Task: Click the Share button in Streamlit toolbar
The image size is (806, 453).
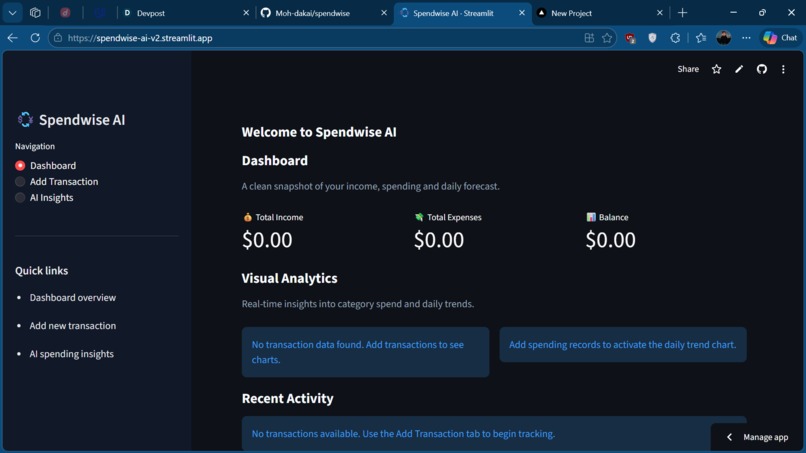Action: point(688,69)
